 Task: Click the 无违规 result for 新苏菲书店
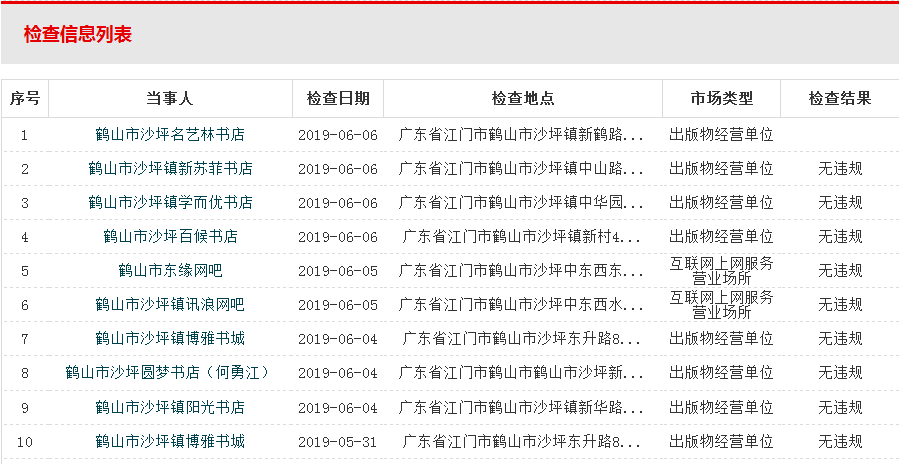click(x=840, y=168)
